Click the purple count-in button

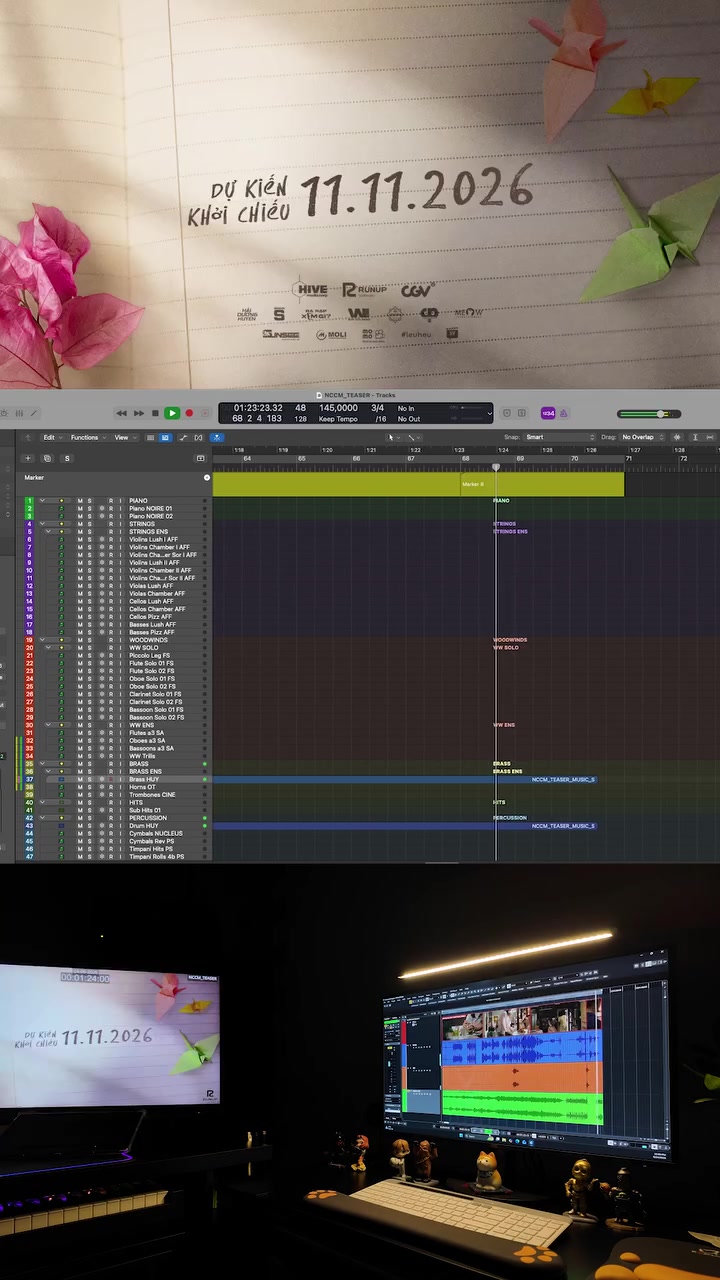[548, 413]
